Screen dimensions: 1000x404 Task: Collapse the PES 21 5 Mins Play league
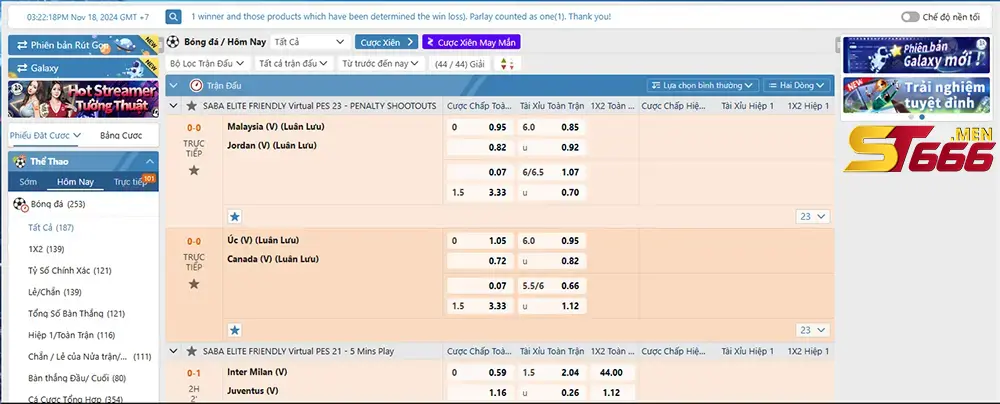click(173, 351)
